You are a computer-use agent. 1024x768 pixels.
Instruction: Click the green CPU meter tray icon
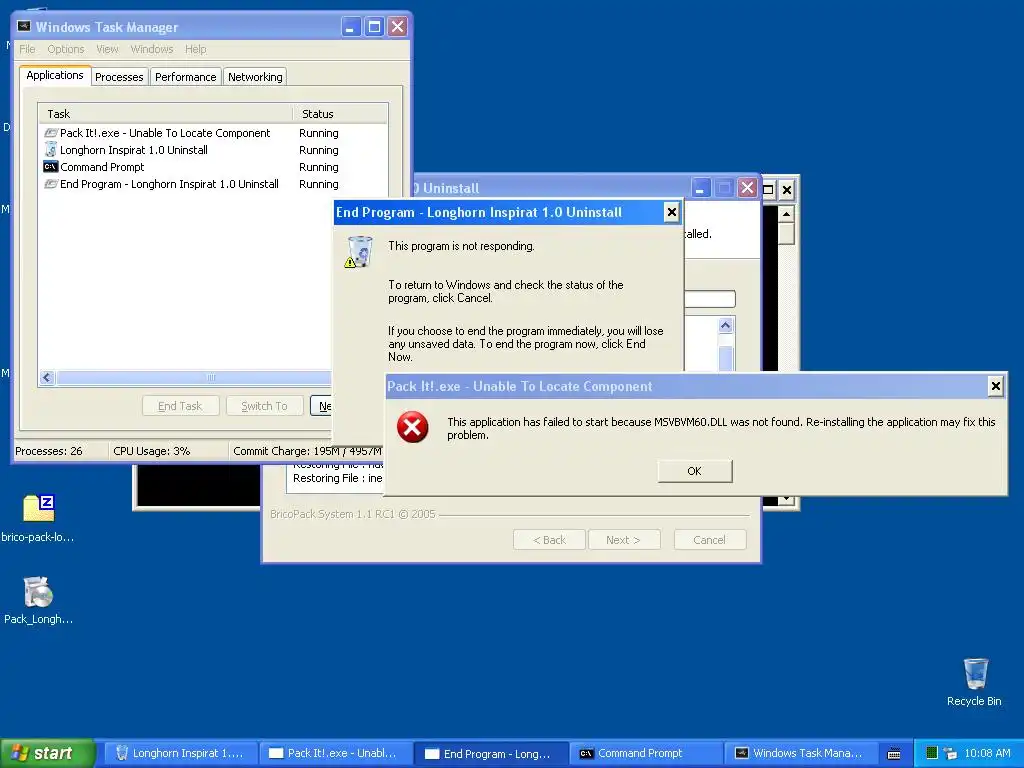932,753
